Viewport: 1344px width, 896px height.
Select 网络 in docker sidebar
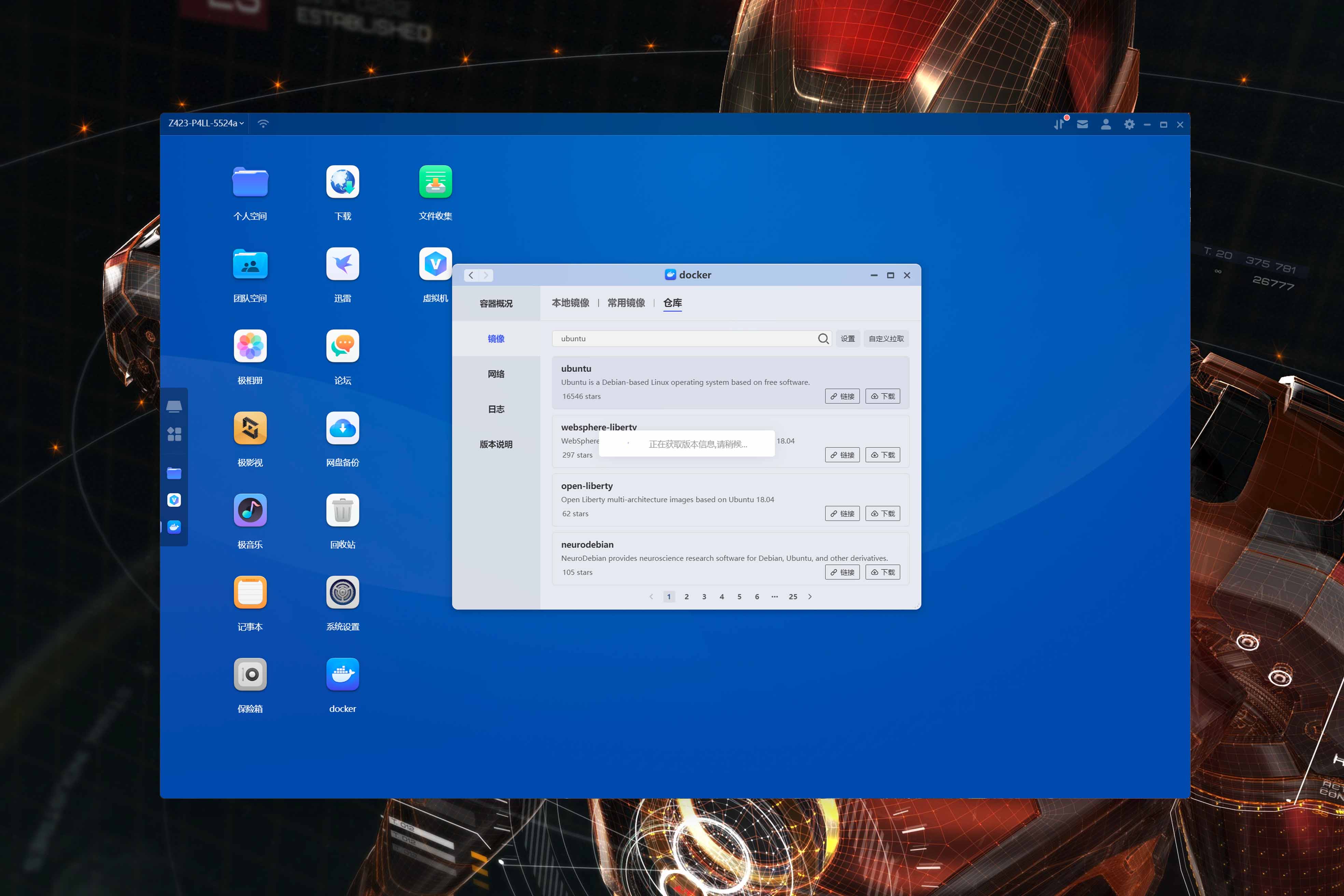tap(496, 374)
